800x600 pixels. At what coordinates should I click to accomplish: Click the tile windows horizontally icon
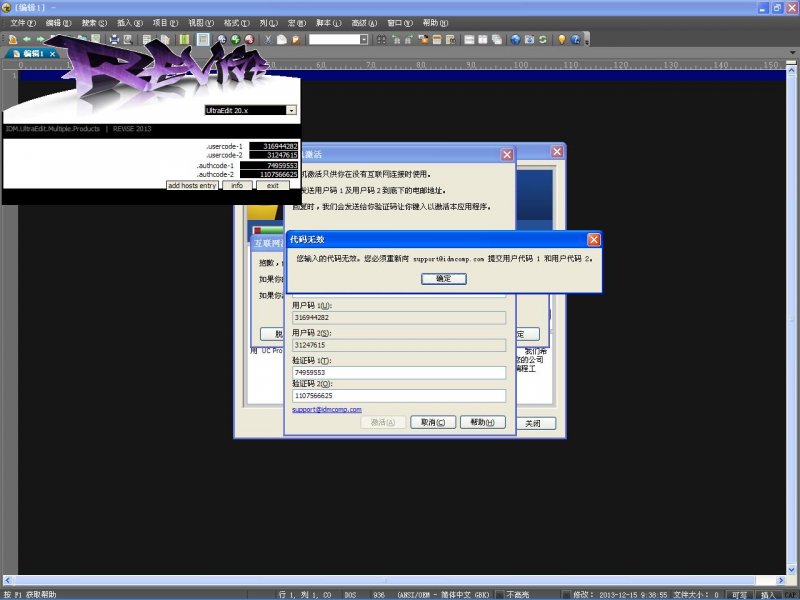[469, 39]
